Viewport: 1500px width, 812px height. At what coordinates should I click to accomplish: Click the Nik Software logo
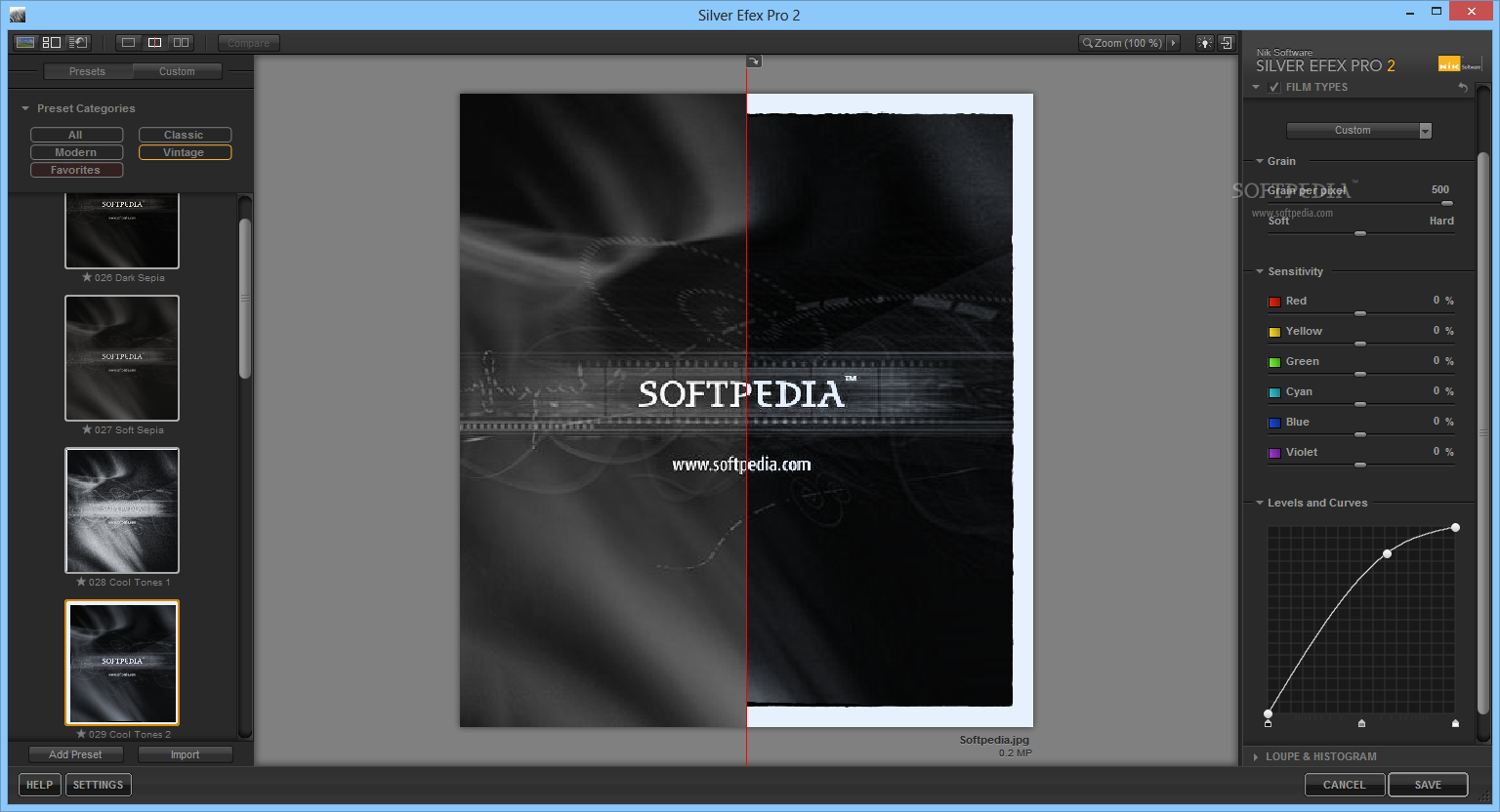(1459, 64)
